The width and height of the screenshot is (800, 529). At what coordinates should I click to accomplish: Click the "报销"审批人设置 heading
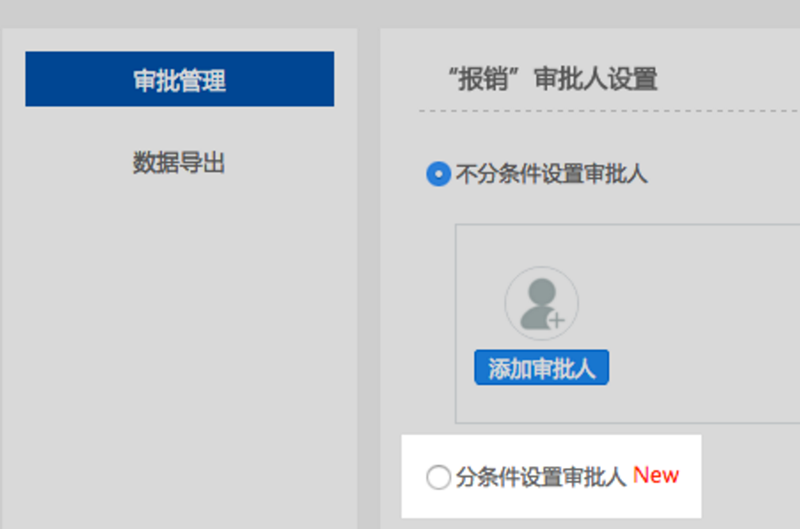[x=553, y=79]
